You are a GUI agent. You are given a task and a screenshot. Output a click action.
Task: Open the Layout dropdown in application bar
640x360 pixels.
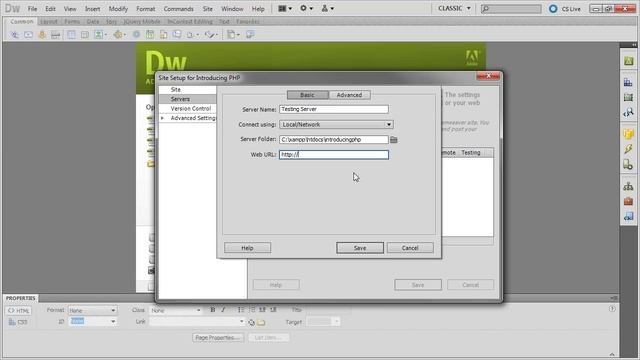coord(285,8)
